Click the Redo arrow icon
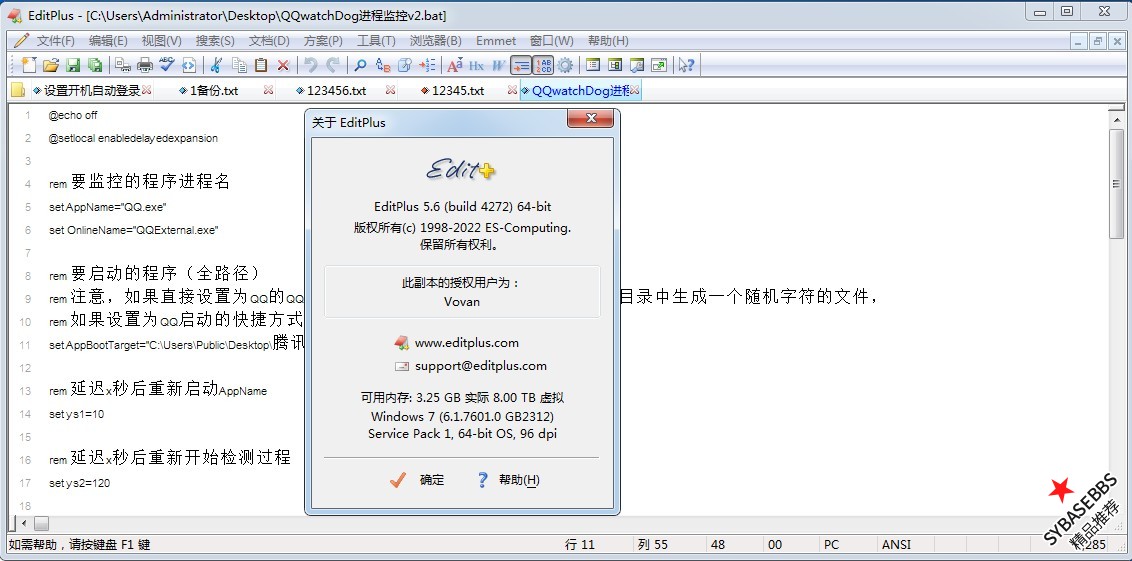1132x561 pixels. click(333, 65)
